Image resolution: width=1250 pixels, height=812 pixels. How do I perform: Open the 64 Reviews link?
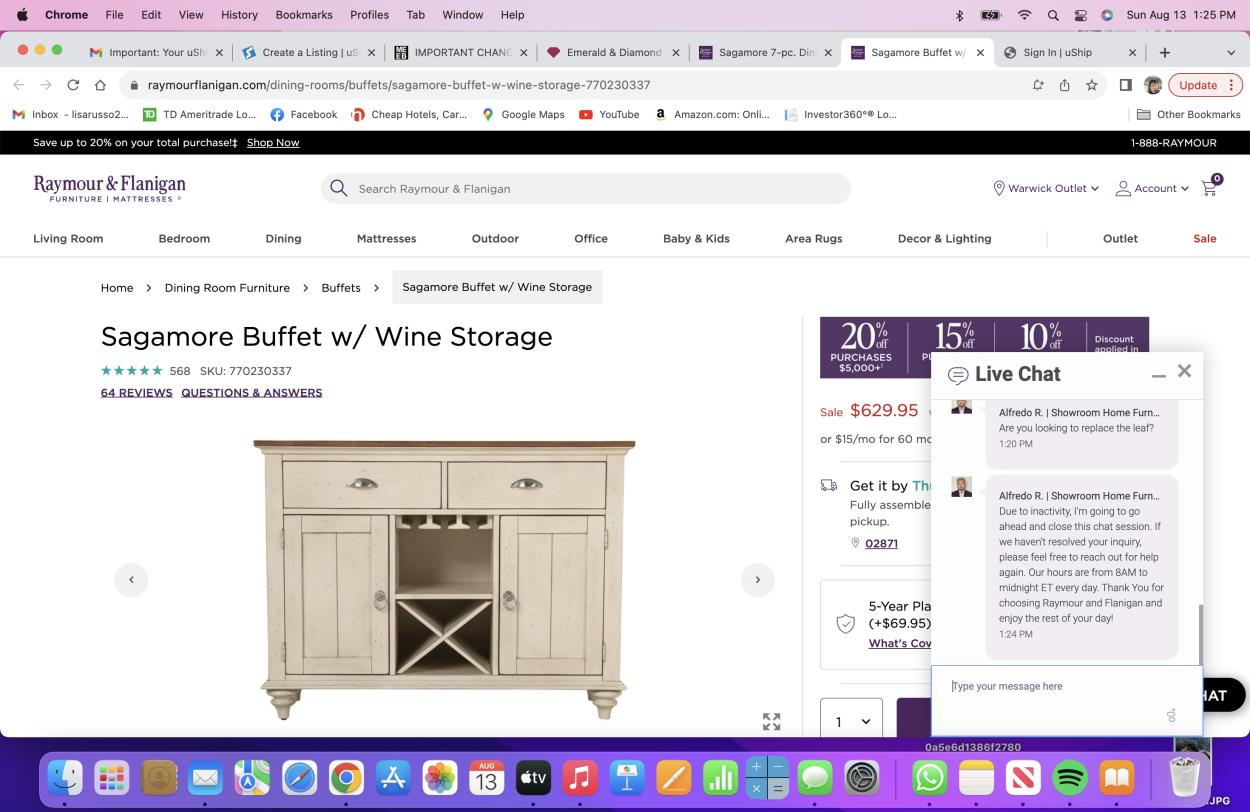pos(136,393)
